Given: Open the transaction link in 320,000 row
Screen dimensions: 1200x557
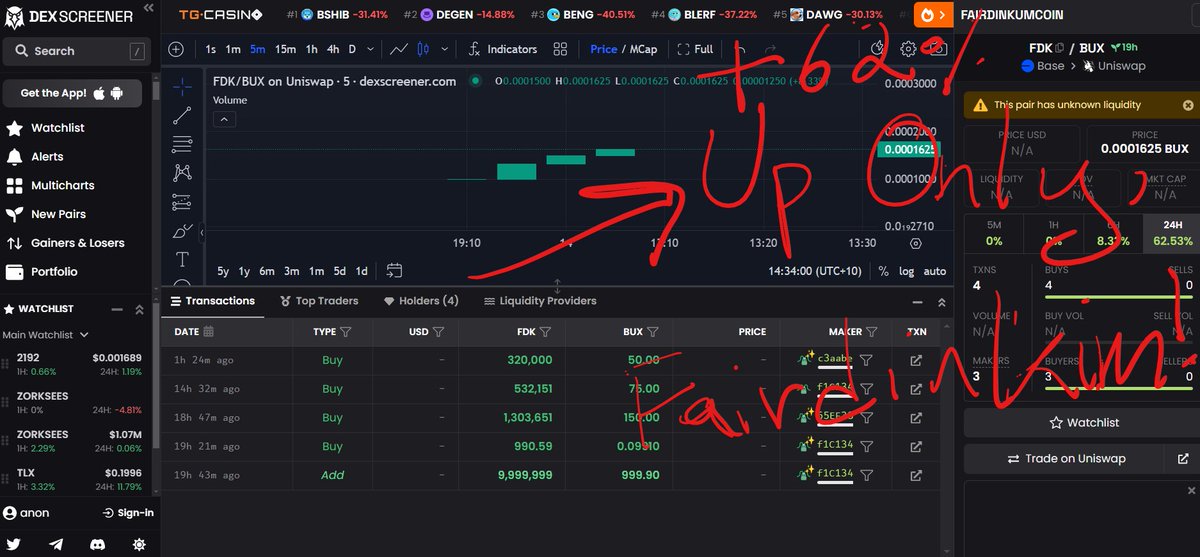Looking at the screenshot, I should [x=916, y=360].
